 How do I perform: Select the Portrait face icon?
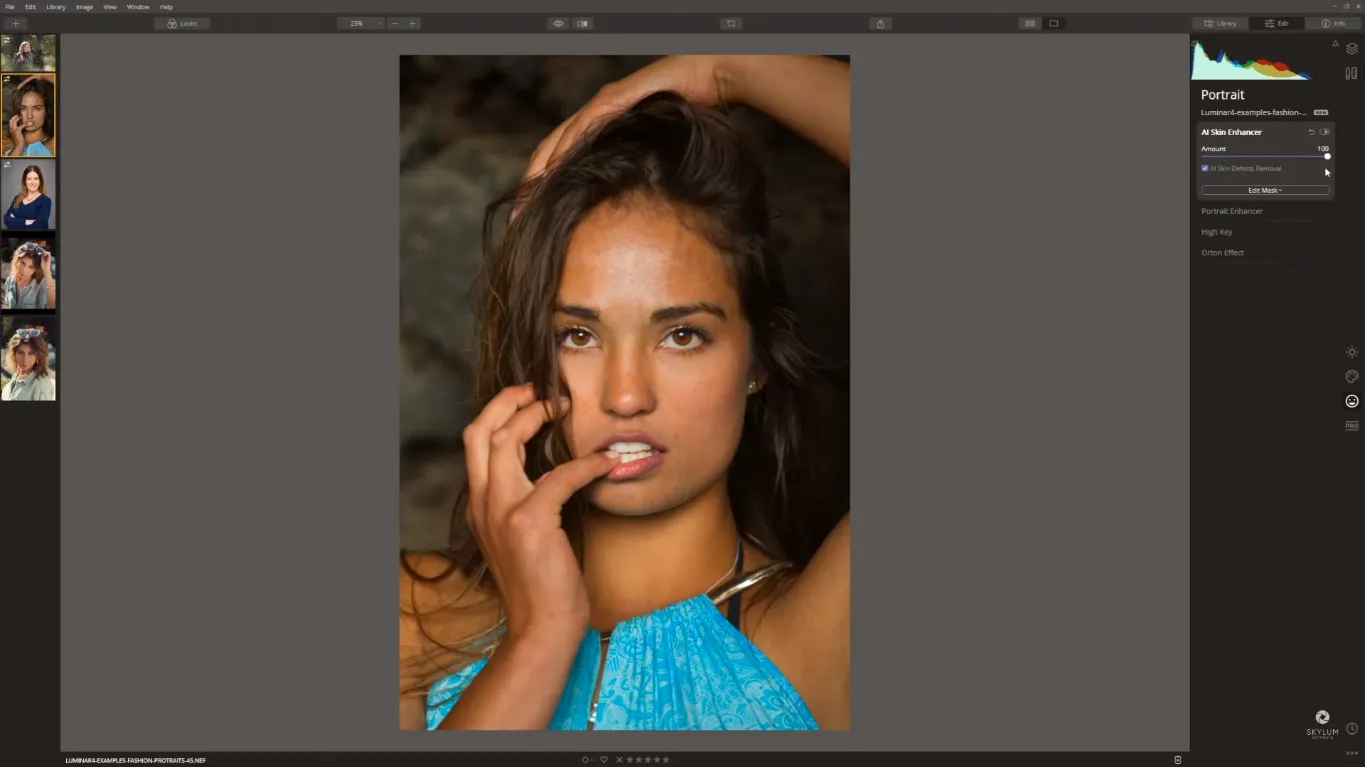(1351, 401)
